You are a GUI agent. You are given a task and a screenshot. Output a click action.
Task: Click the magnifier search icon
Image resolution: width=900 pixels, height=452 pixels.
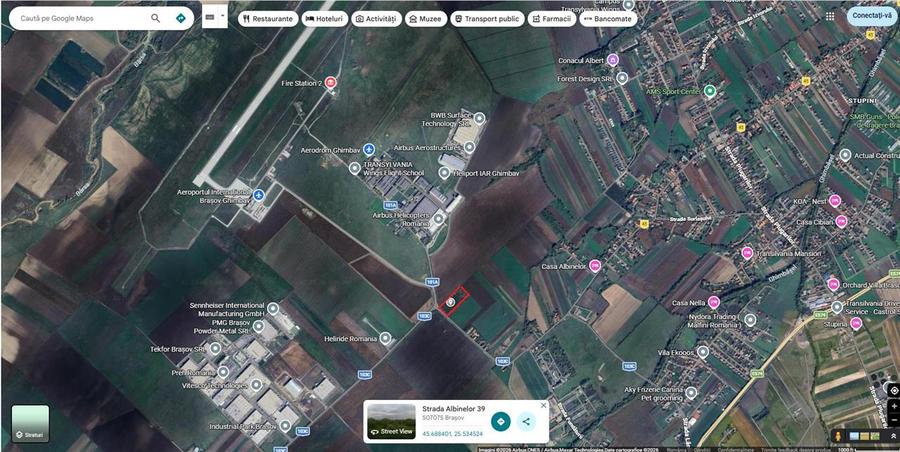pos(156,18)
